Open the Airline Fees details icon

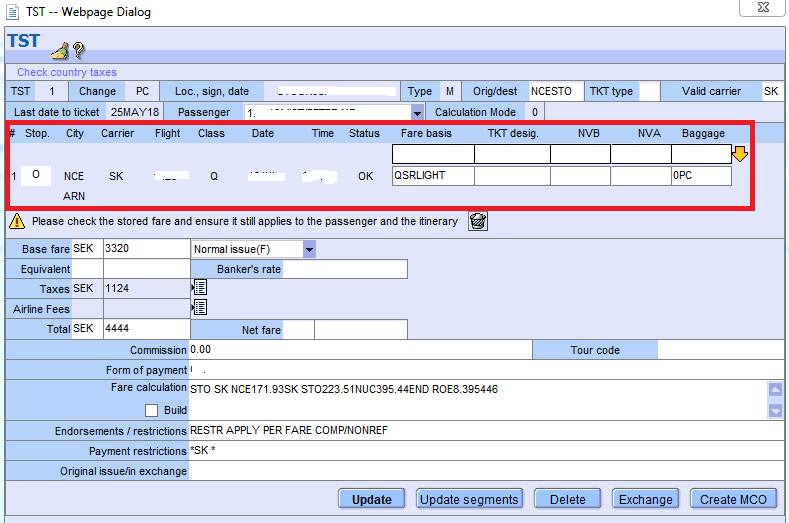(199, 308)
